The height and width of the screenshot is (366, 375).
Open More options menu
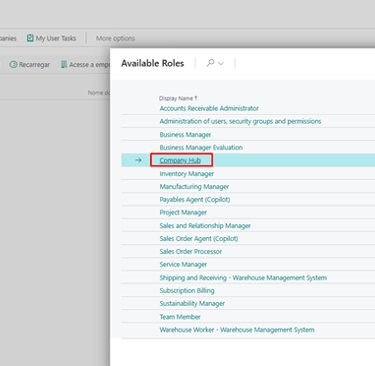[x=115, y=38]
